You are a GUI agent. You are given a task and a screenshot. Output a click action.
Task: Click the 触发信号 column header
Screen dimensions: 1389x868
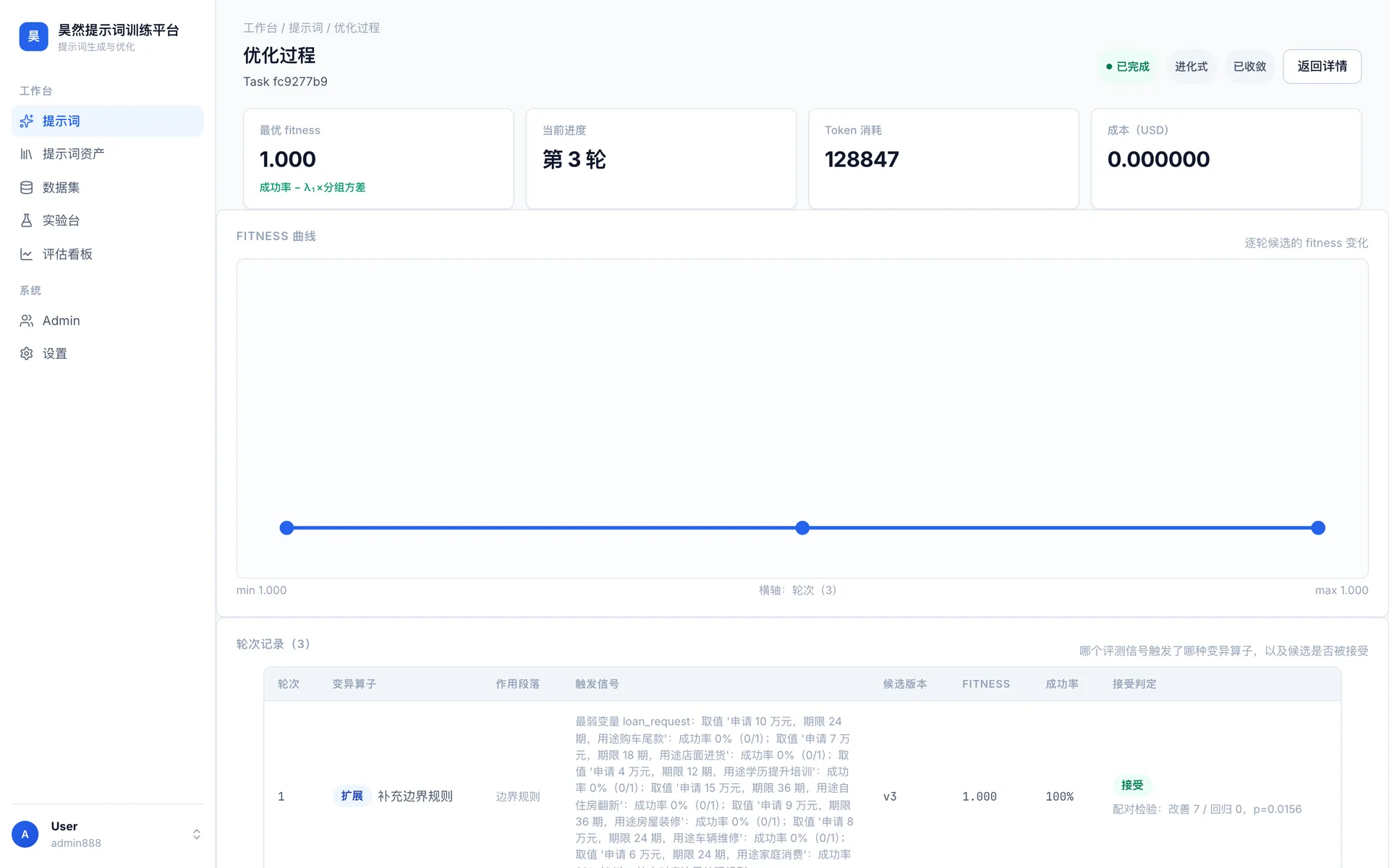click(597, 684)
